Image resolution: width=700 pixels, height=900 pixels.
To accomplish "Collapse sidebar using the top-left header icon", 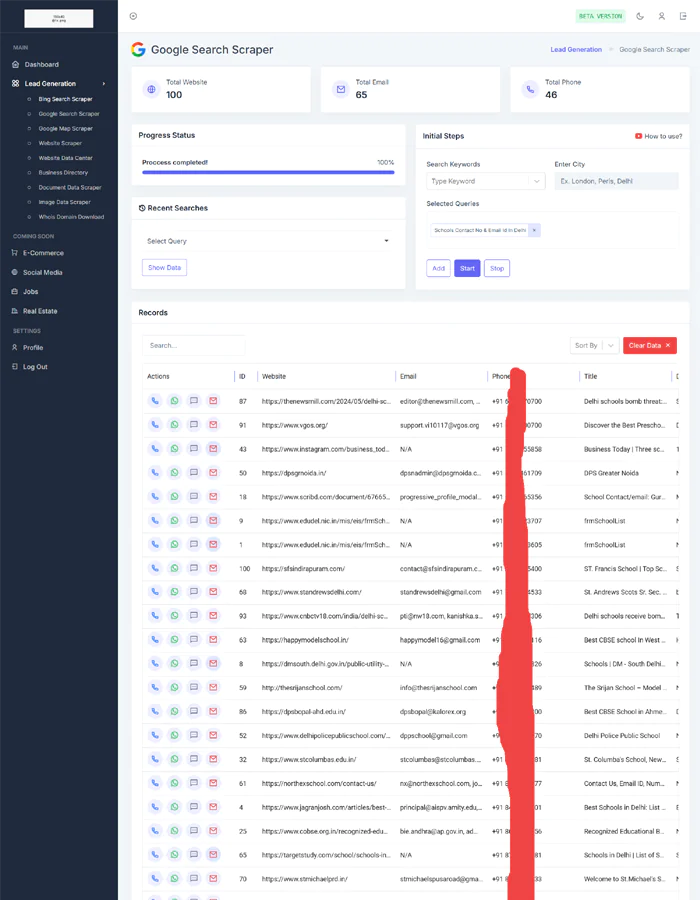I will pyautogui.click(x=133, y=16).
